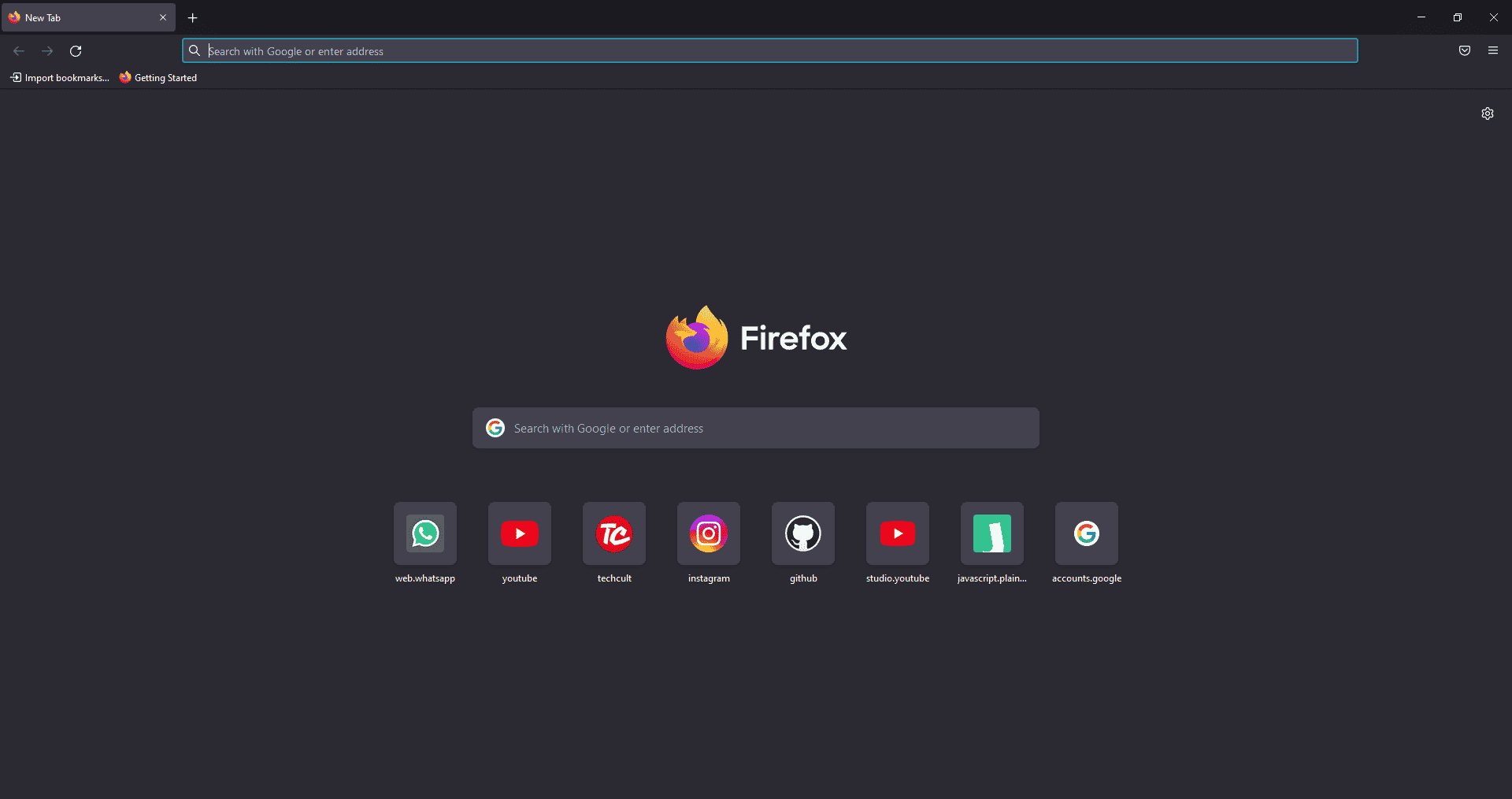
Task: Open the accounts.google shortcut tile
Action: pyautogui.click(x=1087, y=533)
